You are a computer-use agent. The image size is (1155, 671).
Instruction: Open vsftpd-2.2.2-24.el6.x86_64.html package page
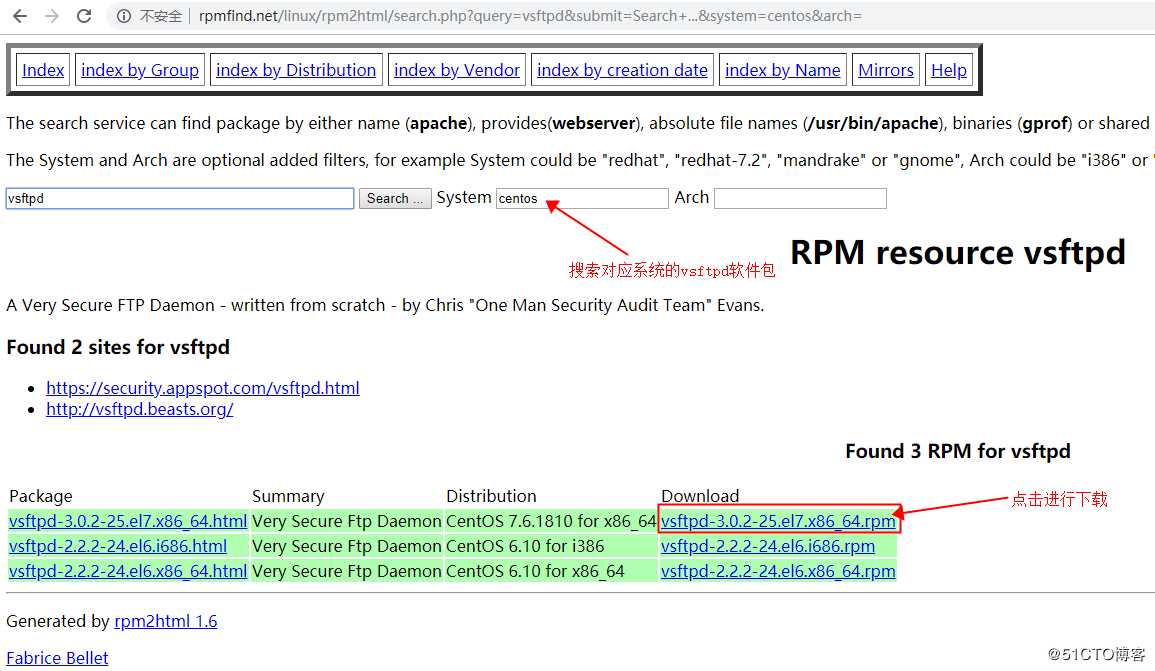128,571
